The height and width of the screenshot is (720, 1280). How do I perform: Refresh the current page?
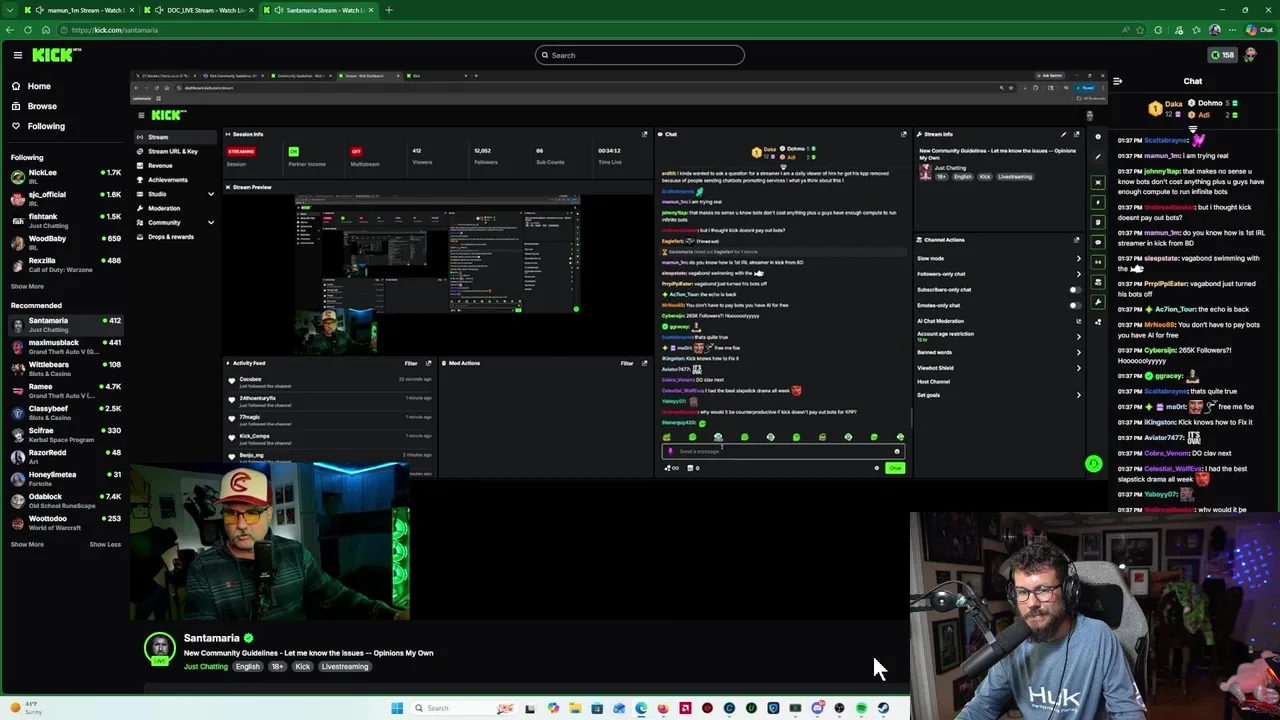pos(28,30)
